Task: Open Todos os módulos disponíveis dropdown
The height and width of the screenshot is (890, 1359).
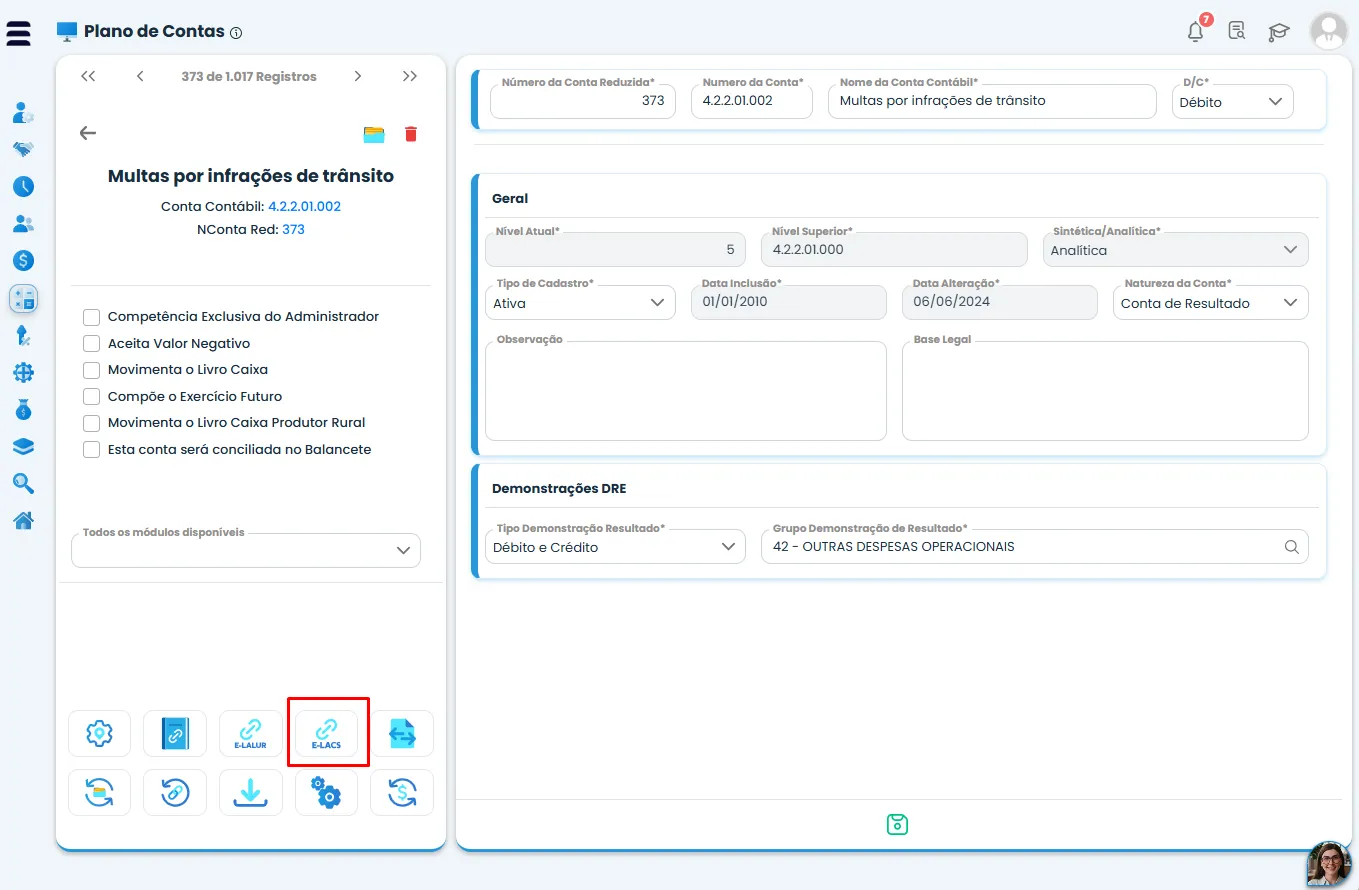Action: tap(246, 550)
